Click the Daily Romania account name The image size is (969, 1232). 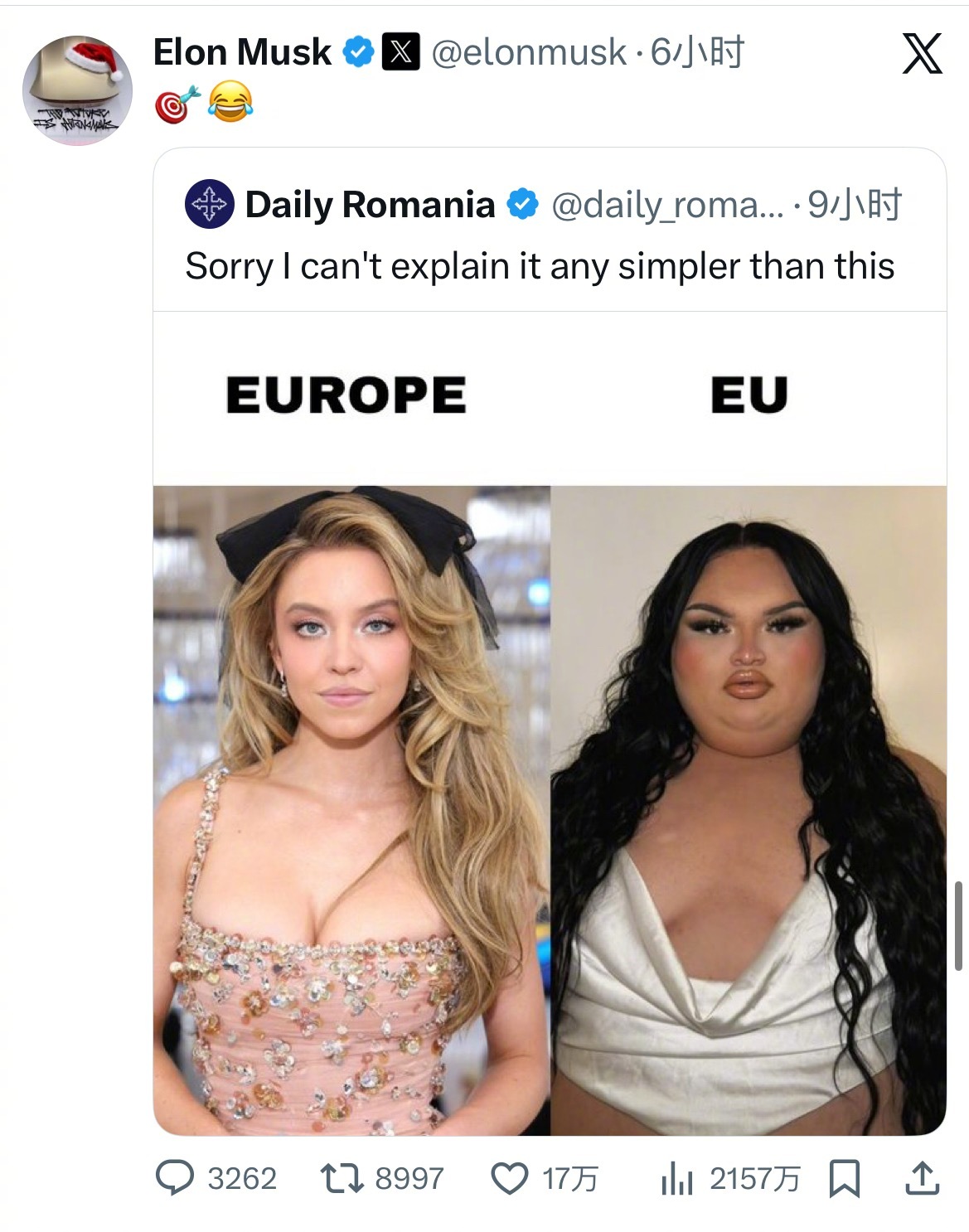pyautogui.click(x=370, y=204)
